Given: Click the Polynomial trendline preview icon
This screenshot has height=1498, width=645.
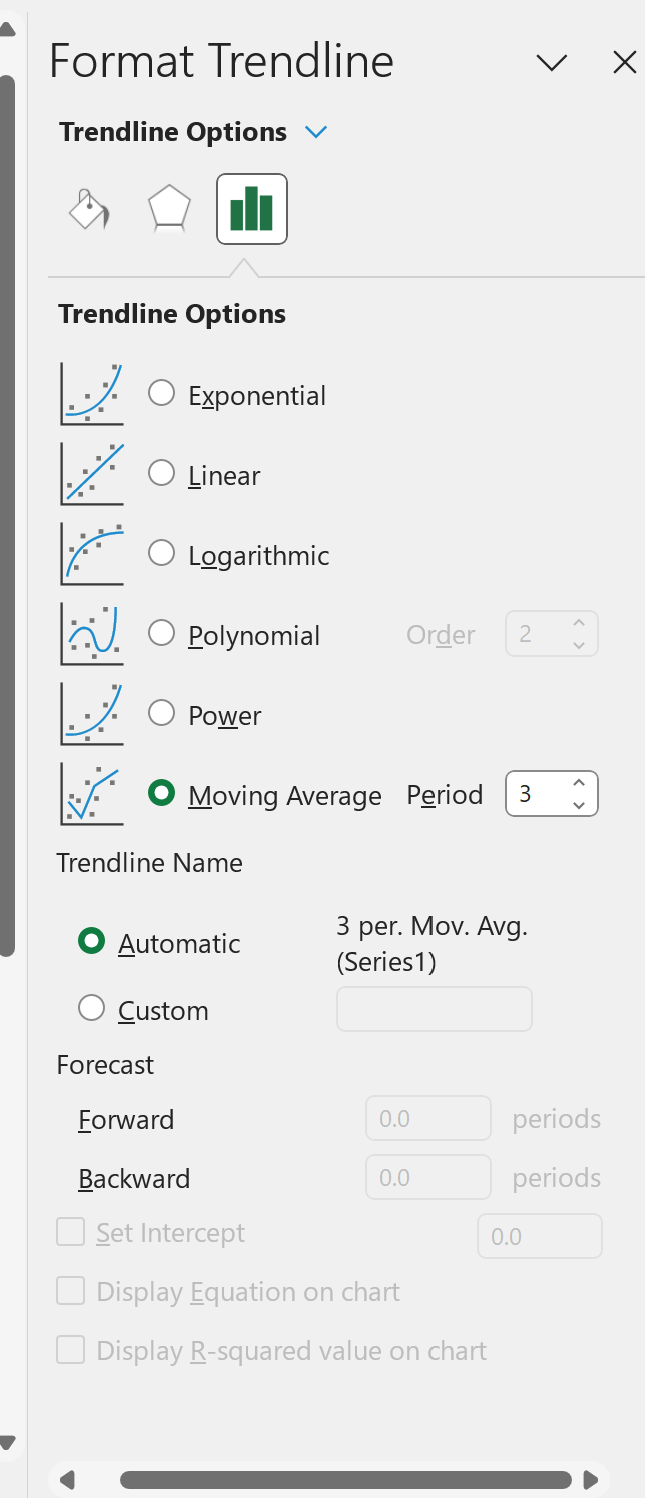Looking at the screenshot, I should coord(91,633).
